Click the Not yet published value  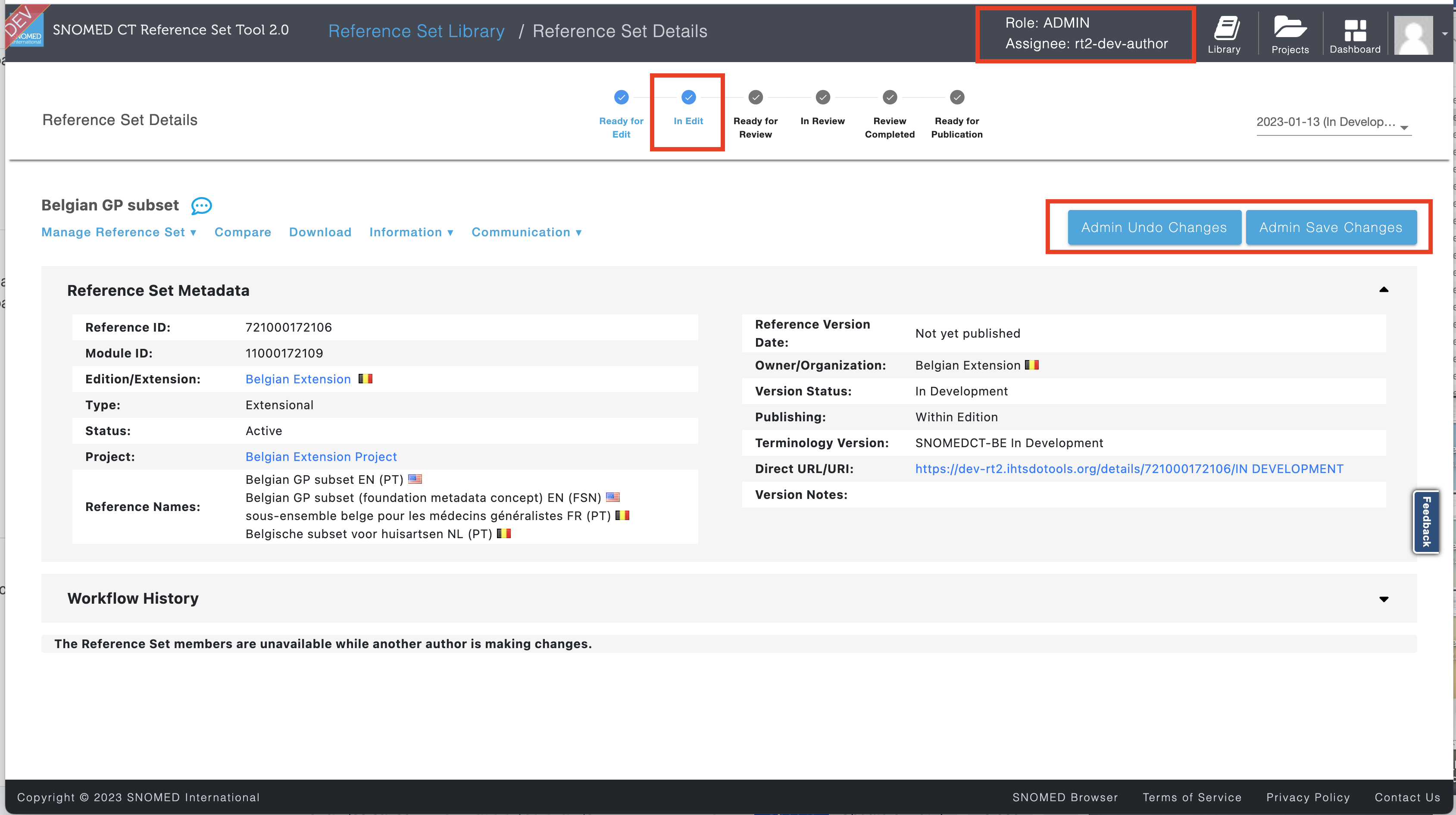tap(968, 333)
